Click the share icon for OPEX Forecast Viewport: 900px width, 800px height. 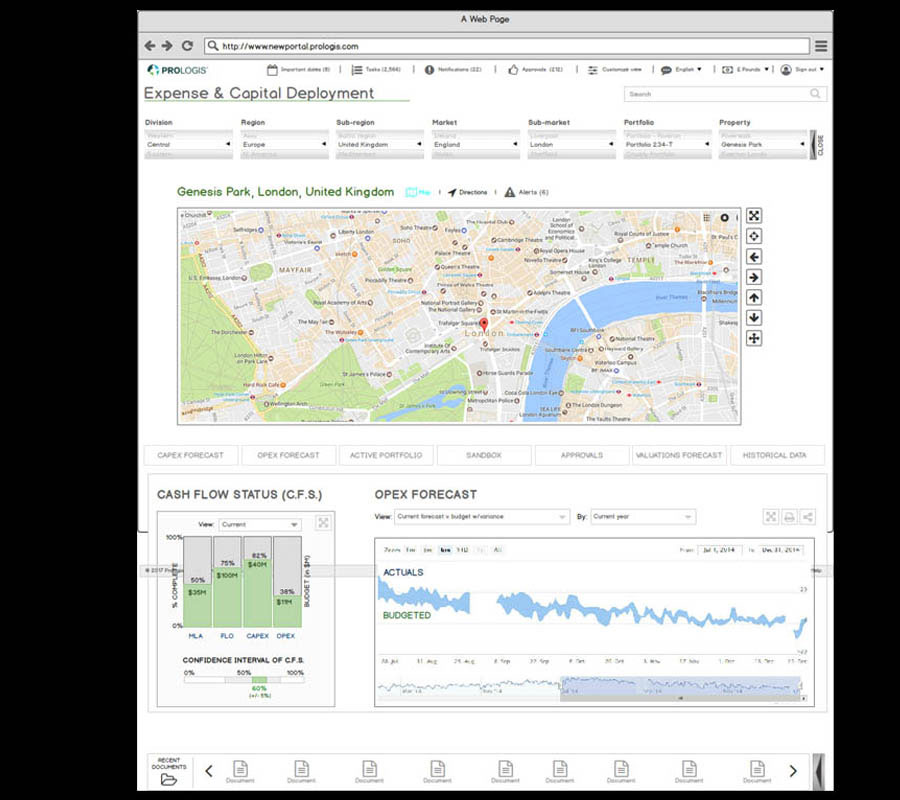(x=808, y=517)
